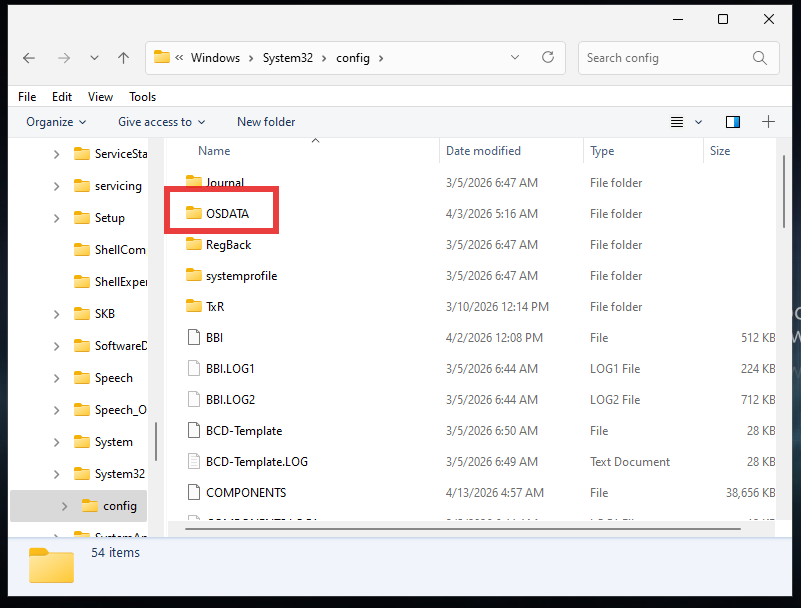This screenshot has width=801, height=608.
Task: Expand the config tree node
Action: coord(64,506)
